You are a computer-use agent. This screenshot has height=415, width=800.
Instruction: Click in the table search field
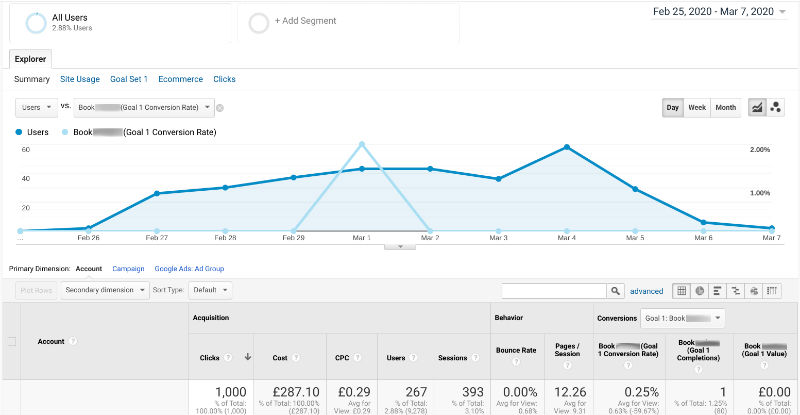tap(554, 291)
